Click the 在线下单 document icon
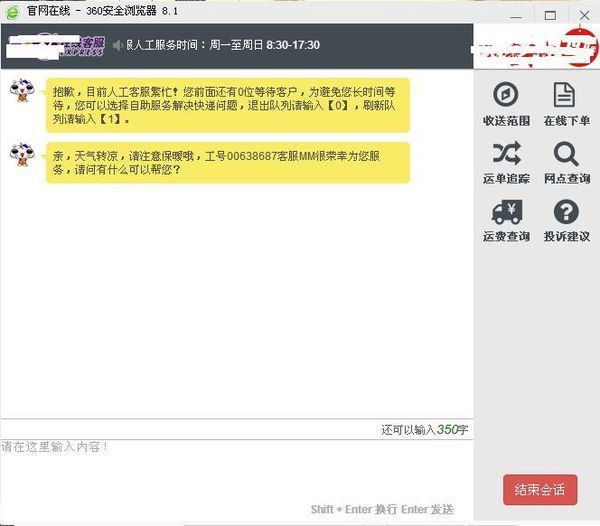 click(x=565, y=95)
